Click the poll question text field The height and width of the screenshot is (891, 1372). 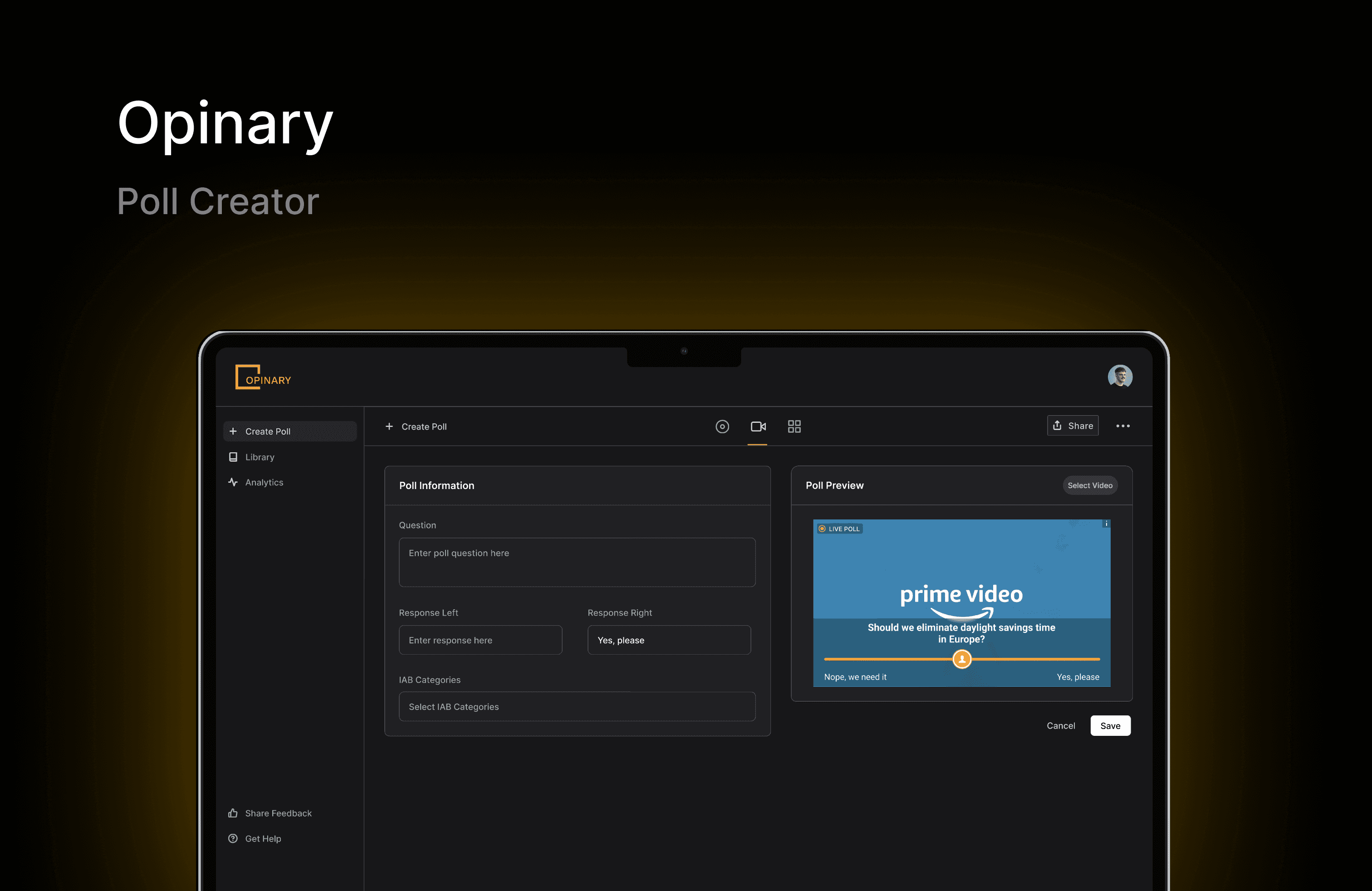point(577,563)
